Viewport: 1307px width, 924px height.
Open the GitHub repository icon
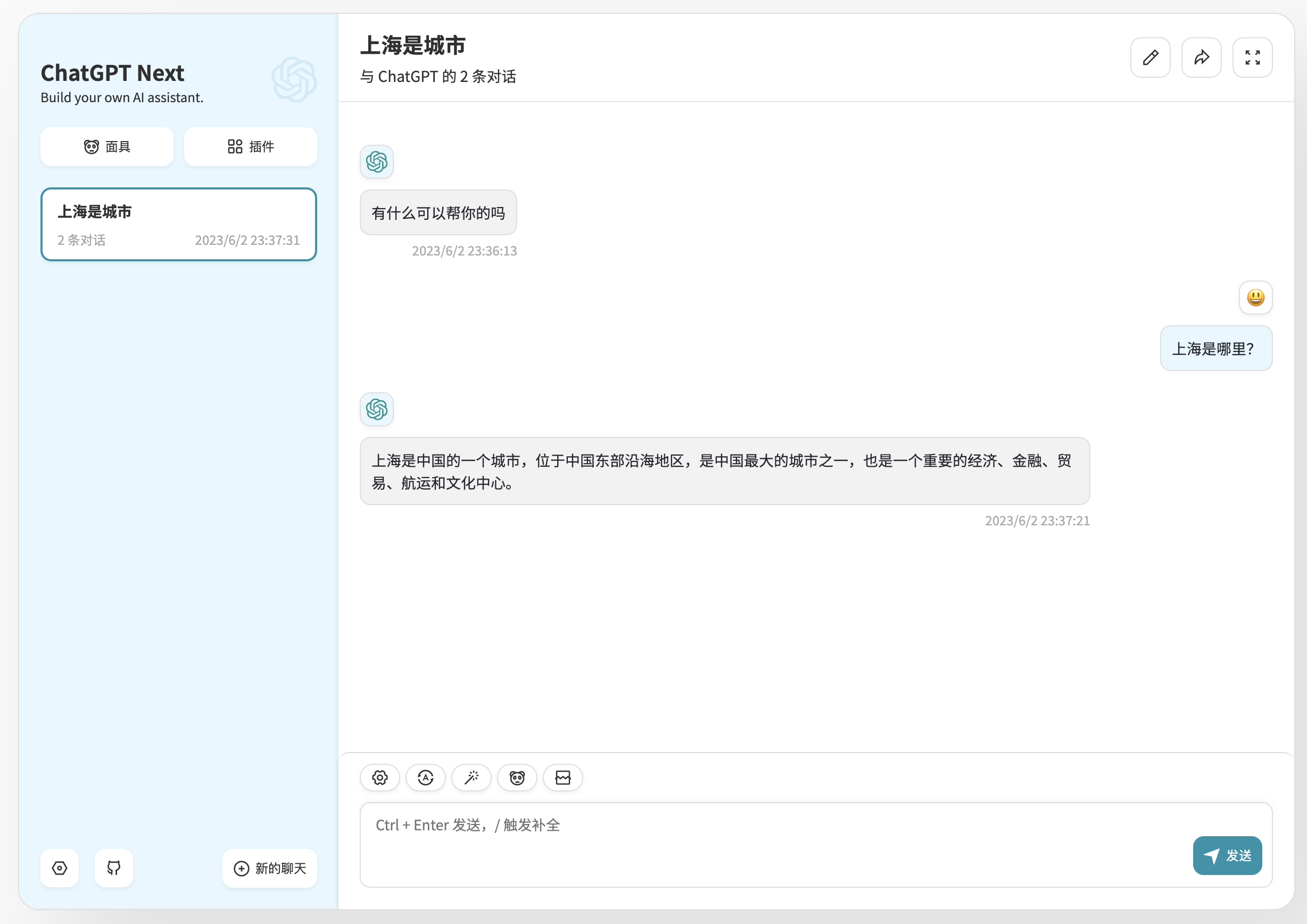click(114, 868)
